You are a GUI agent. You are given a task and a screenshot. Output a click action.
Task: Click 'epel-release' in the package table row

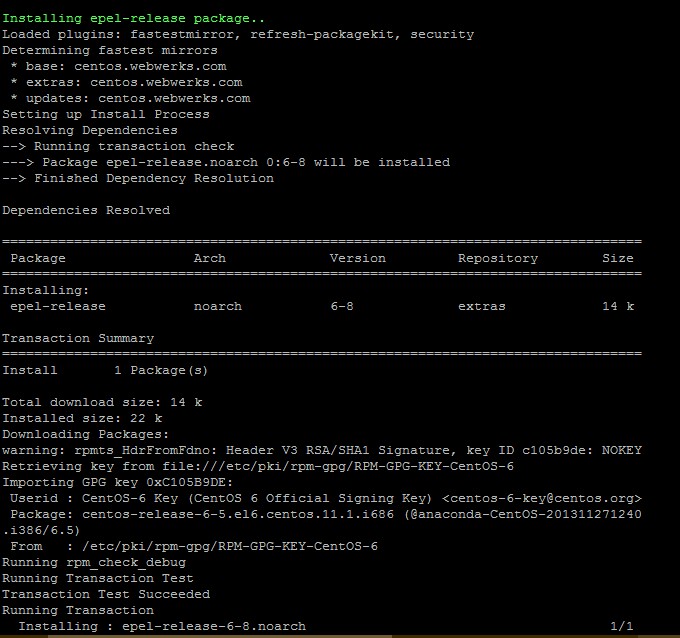pos(58,307)
